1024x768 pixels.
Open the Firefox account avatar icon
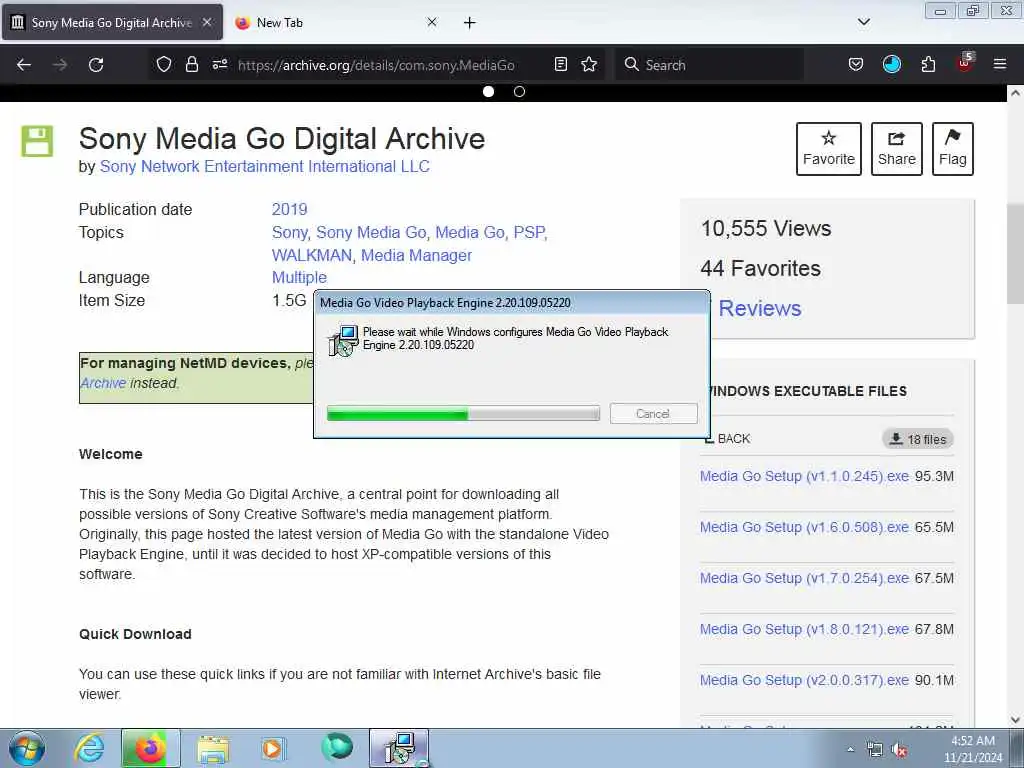click(891, 64)
